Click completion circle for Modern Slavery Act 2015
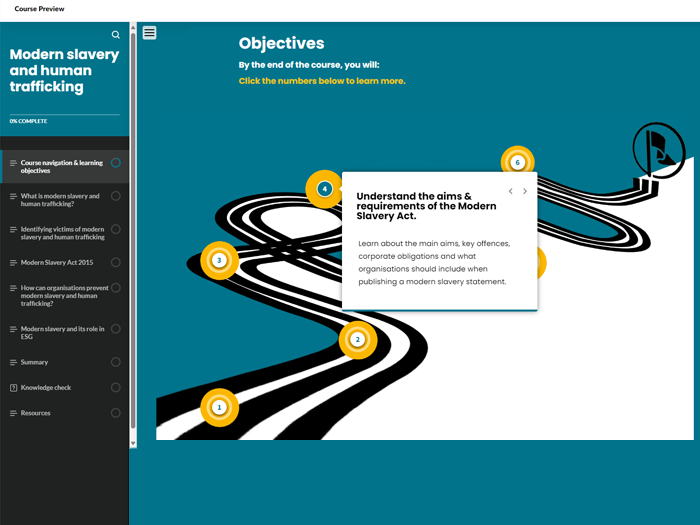Screen dimensions: 700x525 [116, 262]
